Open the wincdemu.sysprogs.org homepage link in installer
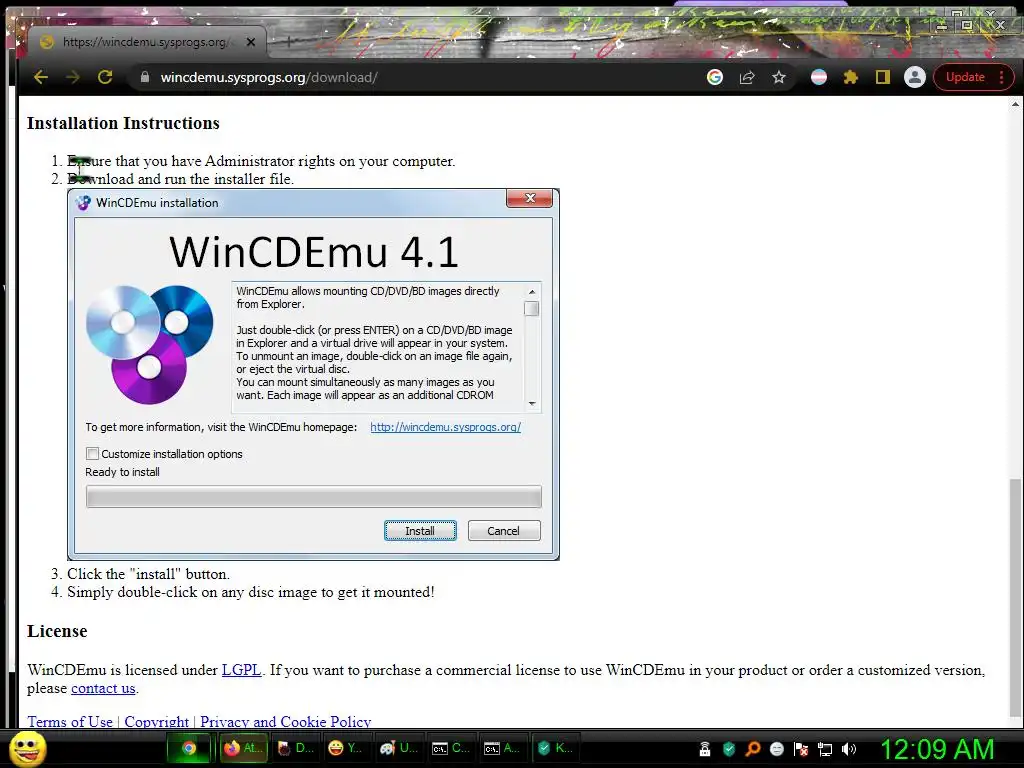 445,427
